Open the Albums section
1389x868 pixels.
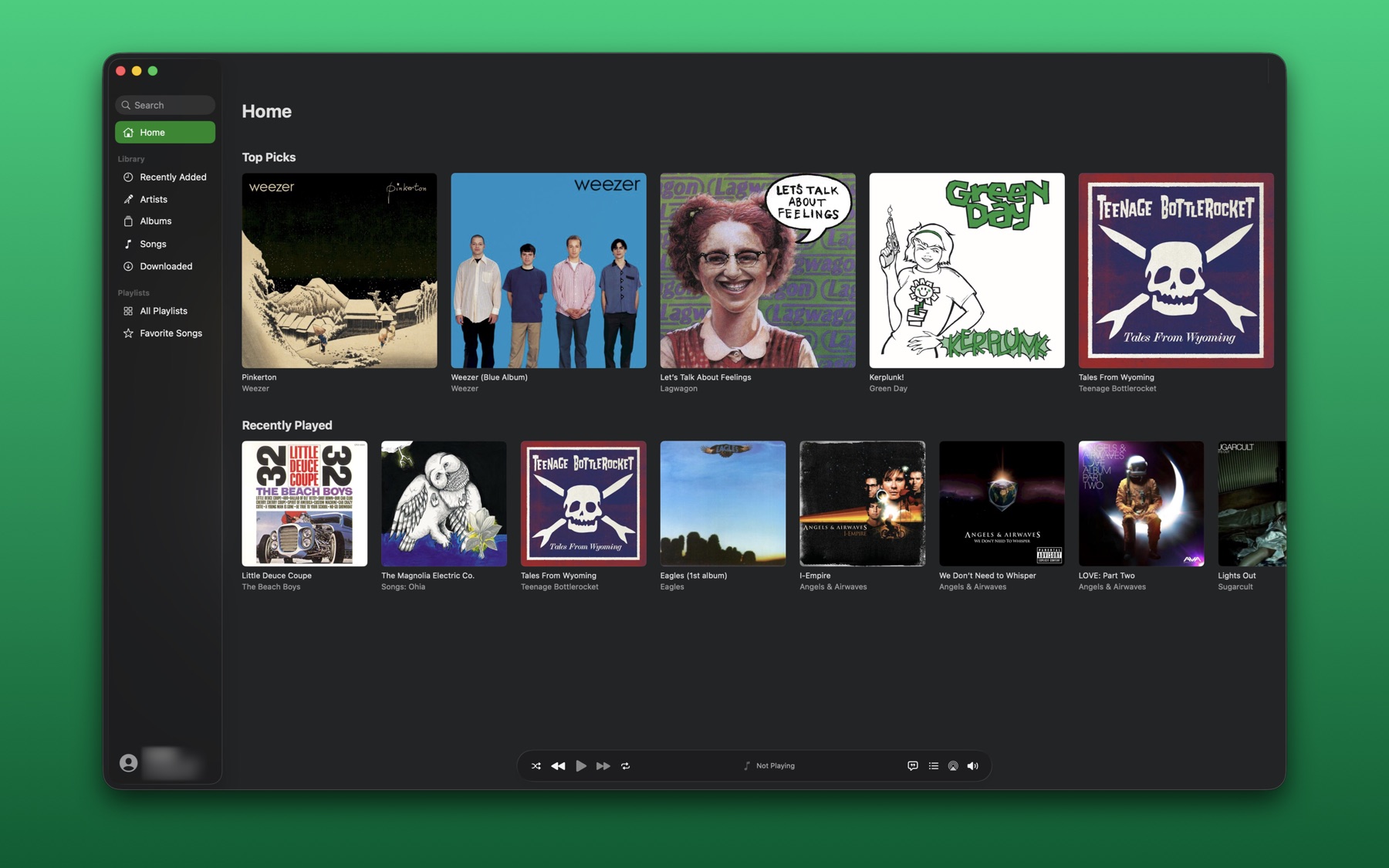[165, 221]
